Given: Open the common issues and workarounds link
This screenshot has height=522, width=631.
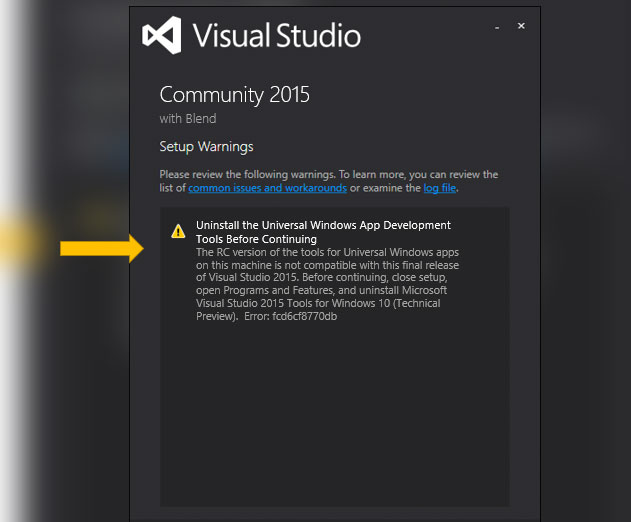Looking at the screenshot, I should pyautogui.click(x=267, y=188).
